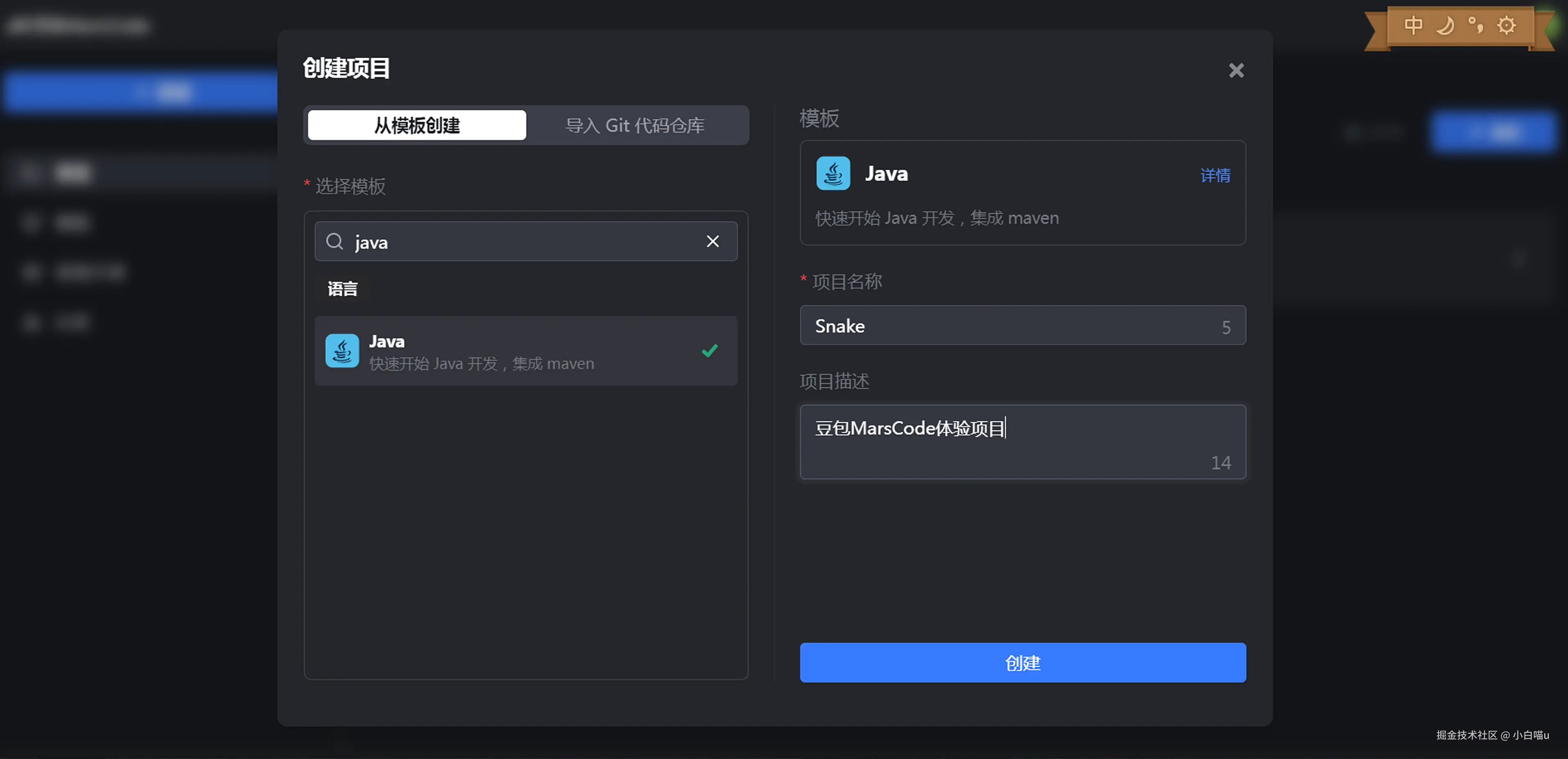1568x759 pixels.
Task: Open the gear settings icon in IME bar
Action: [x=1506, y=25]
